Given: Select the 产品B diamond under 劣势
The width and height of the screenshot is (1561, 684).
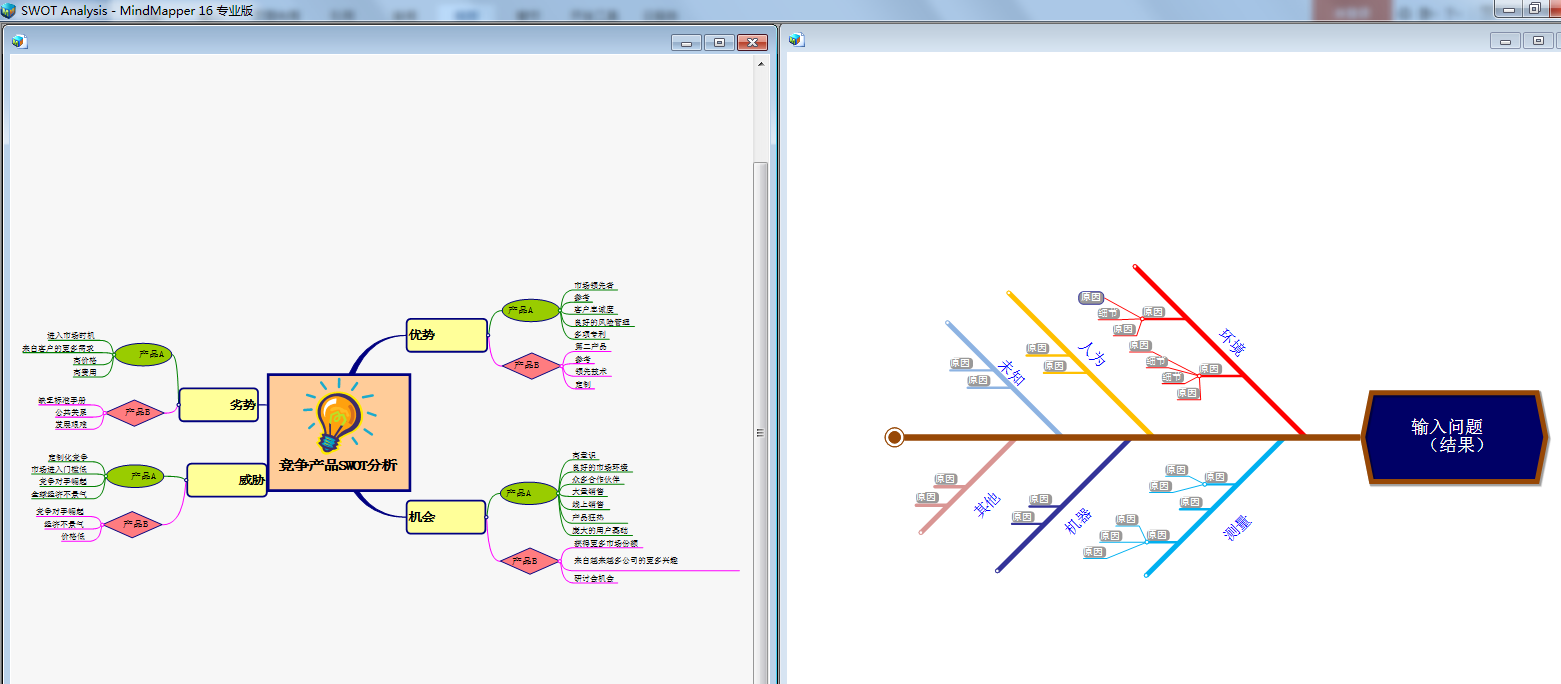Looking at the screenshot, I should coord(135,412).
